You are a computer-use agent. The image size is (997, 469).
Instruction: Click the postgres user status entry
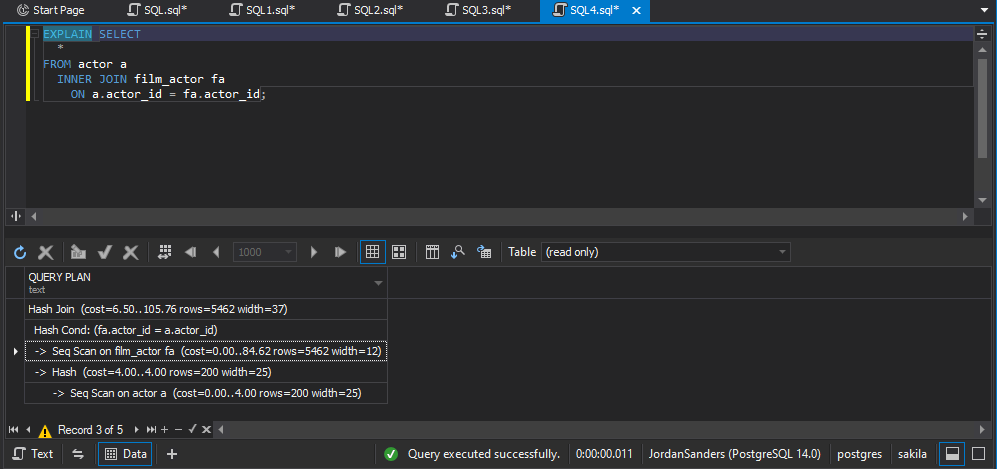click(859, 454)
